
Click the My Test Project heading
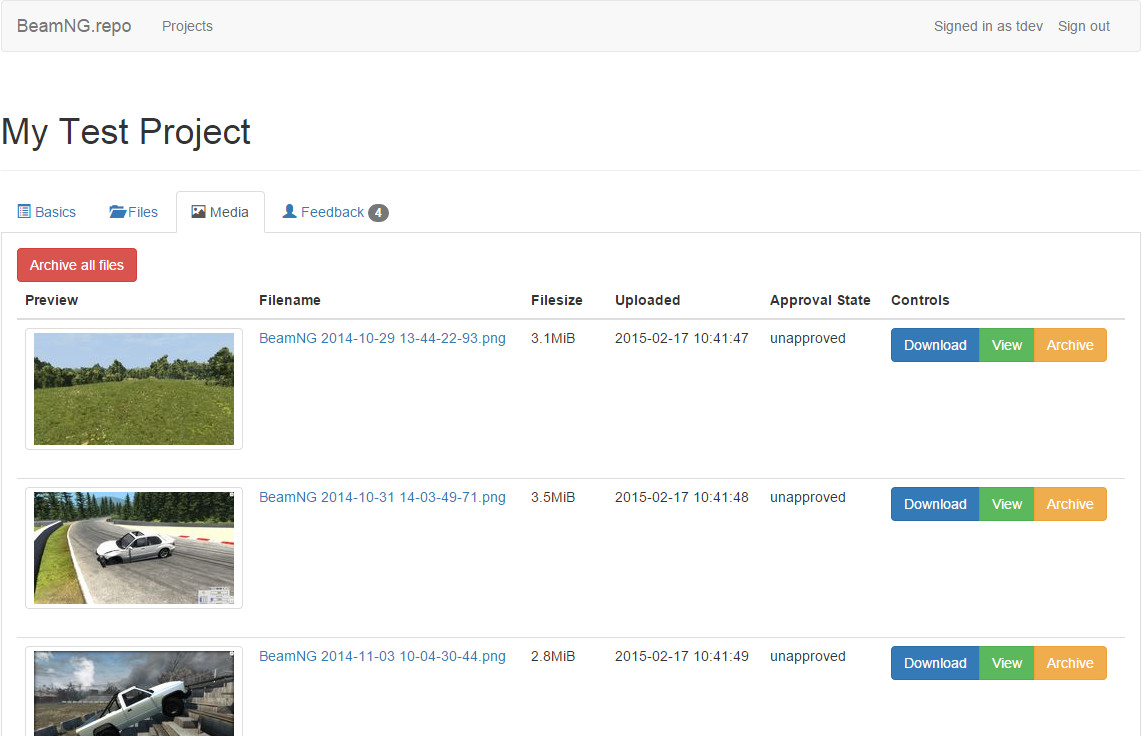coord(126,132)
